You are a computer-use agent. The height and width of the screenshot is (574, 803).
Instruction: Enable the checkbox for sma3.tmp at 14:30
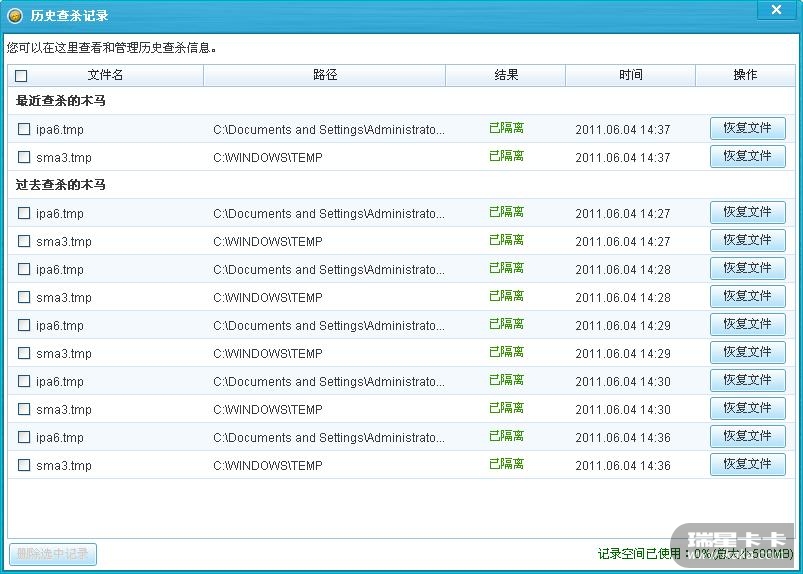point(24,409)
